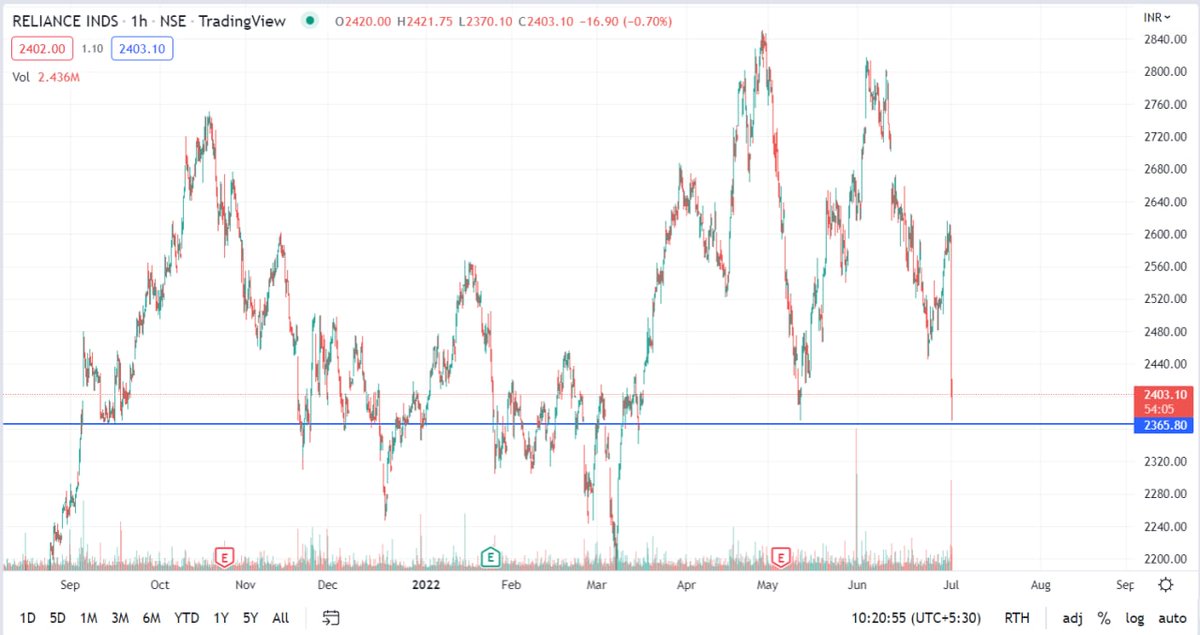Select the 6M time range
Screen dimensions: 1200x635
click(152, 618)
